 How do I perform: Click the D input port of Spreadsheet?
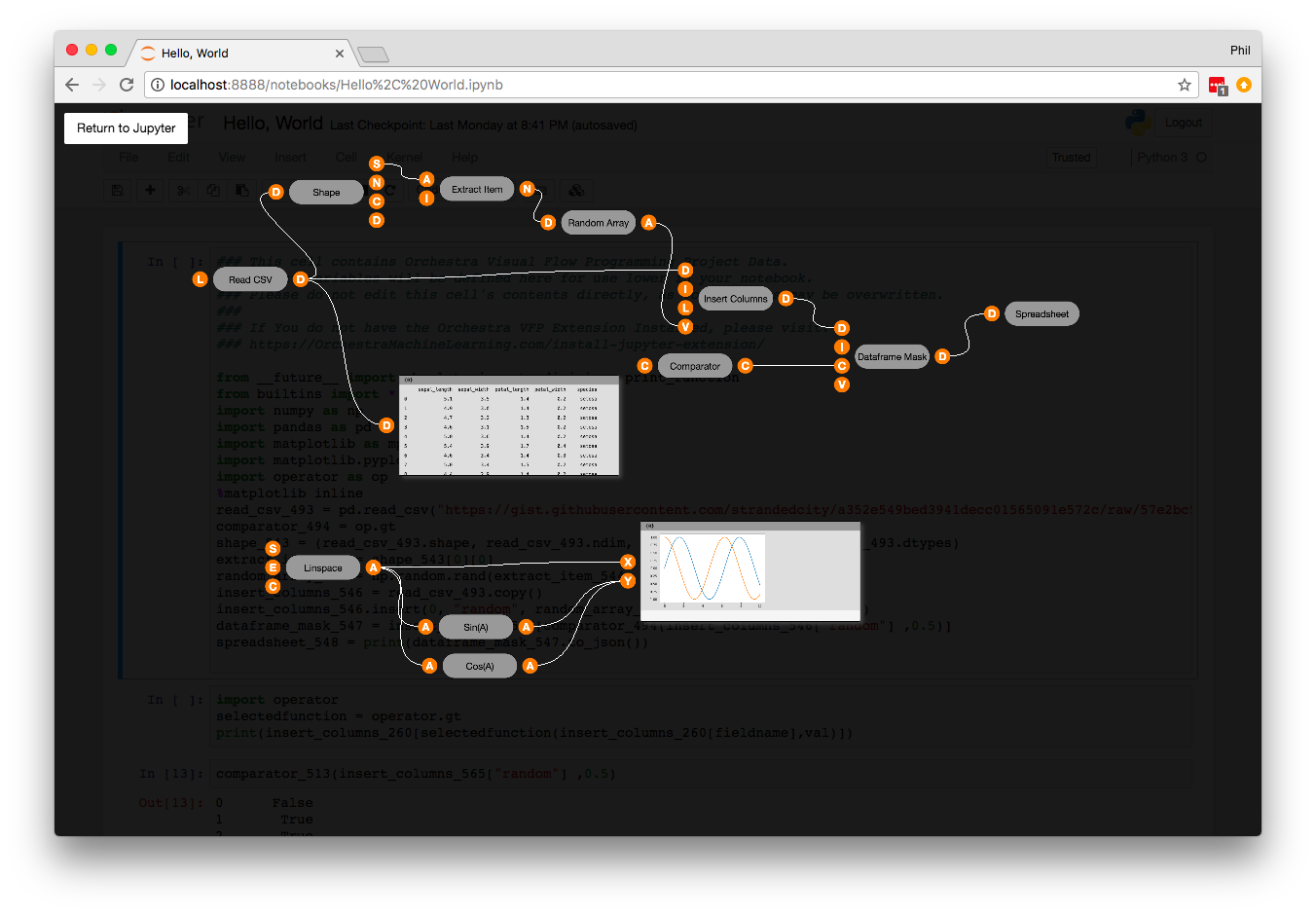click(x=992, y=313)
